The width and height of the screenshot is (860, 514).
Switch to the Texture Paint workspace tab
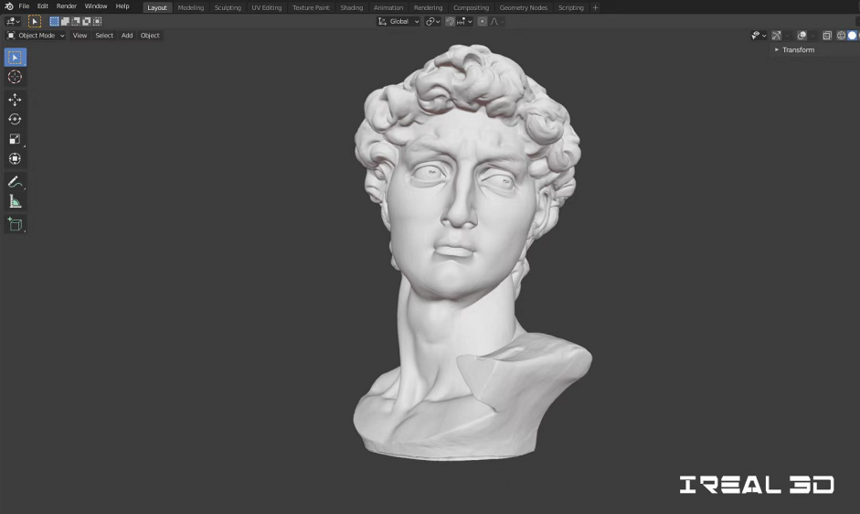point(311,8)
